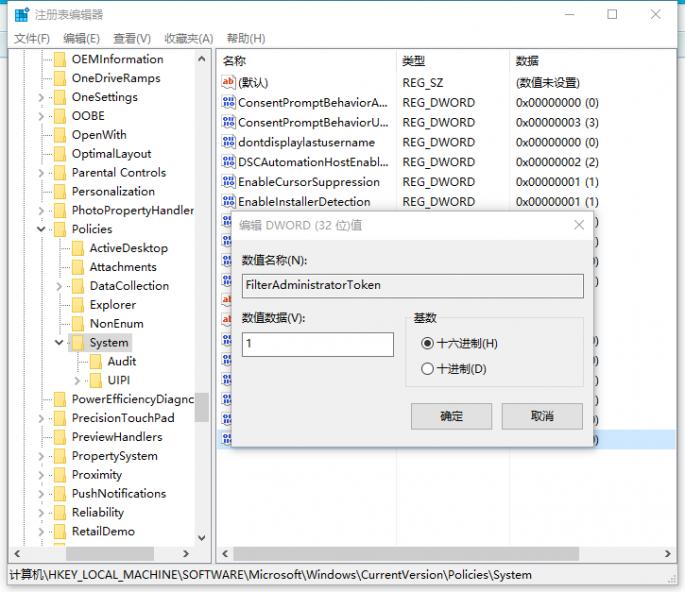Click the UIPI folder icon
The width and height of the screenshot is (685, 592).
(x=96, y=380)
